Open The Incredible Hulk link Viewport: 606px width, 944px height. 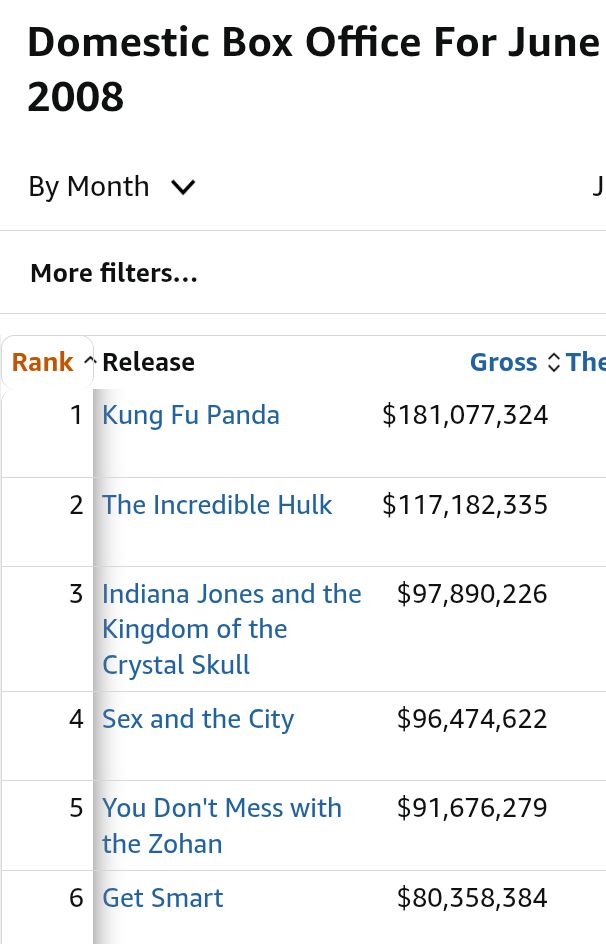pyautogui.click(x=217, y=505)
